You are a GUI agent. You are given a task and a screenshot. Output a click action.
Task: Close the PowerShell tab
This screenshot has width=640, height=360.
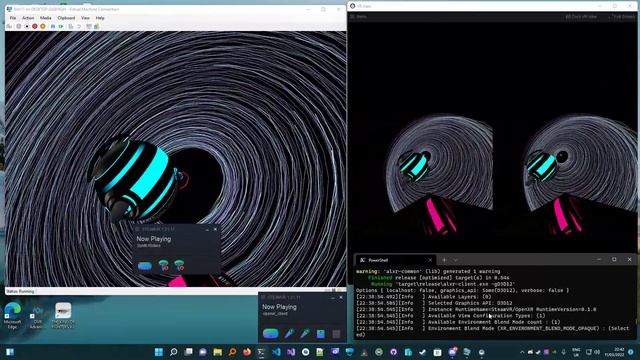[430, 260]
